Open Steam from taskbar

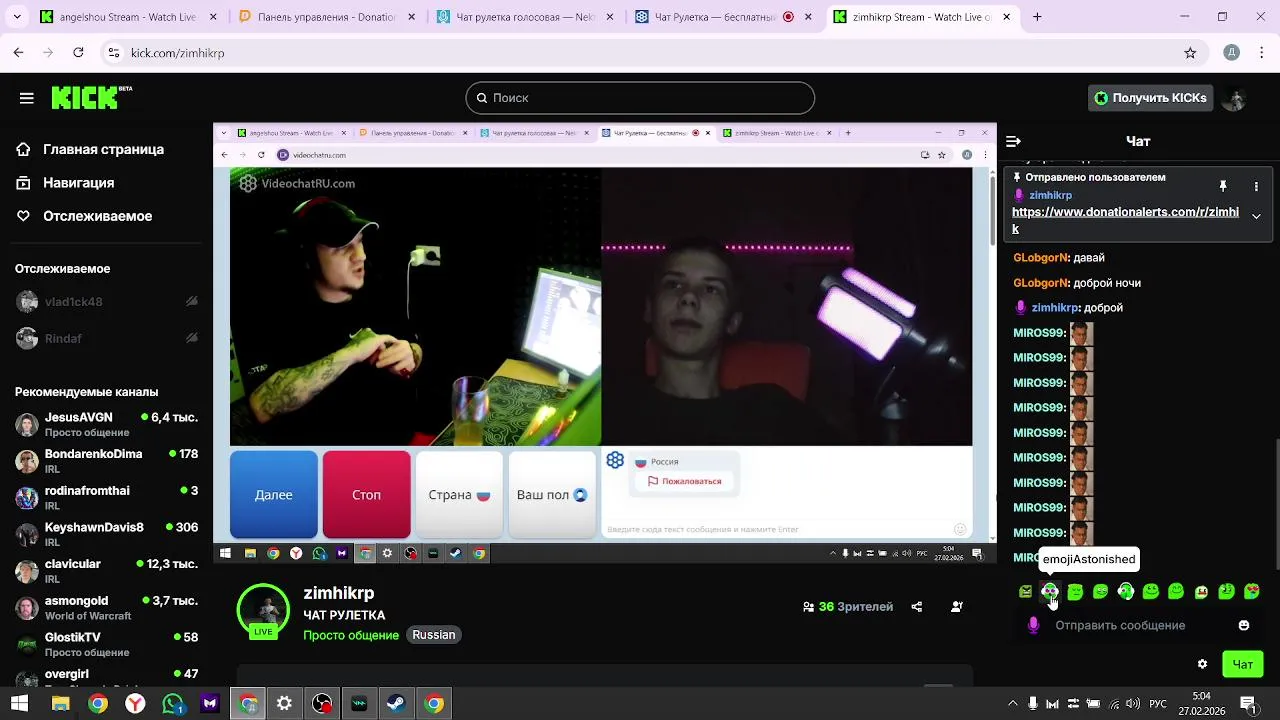396,704
